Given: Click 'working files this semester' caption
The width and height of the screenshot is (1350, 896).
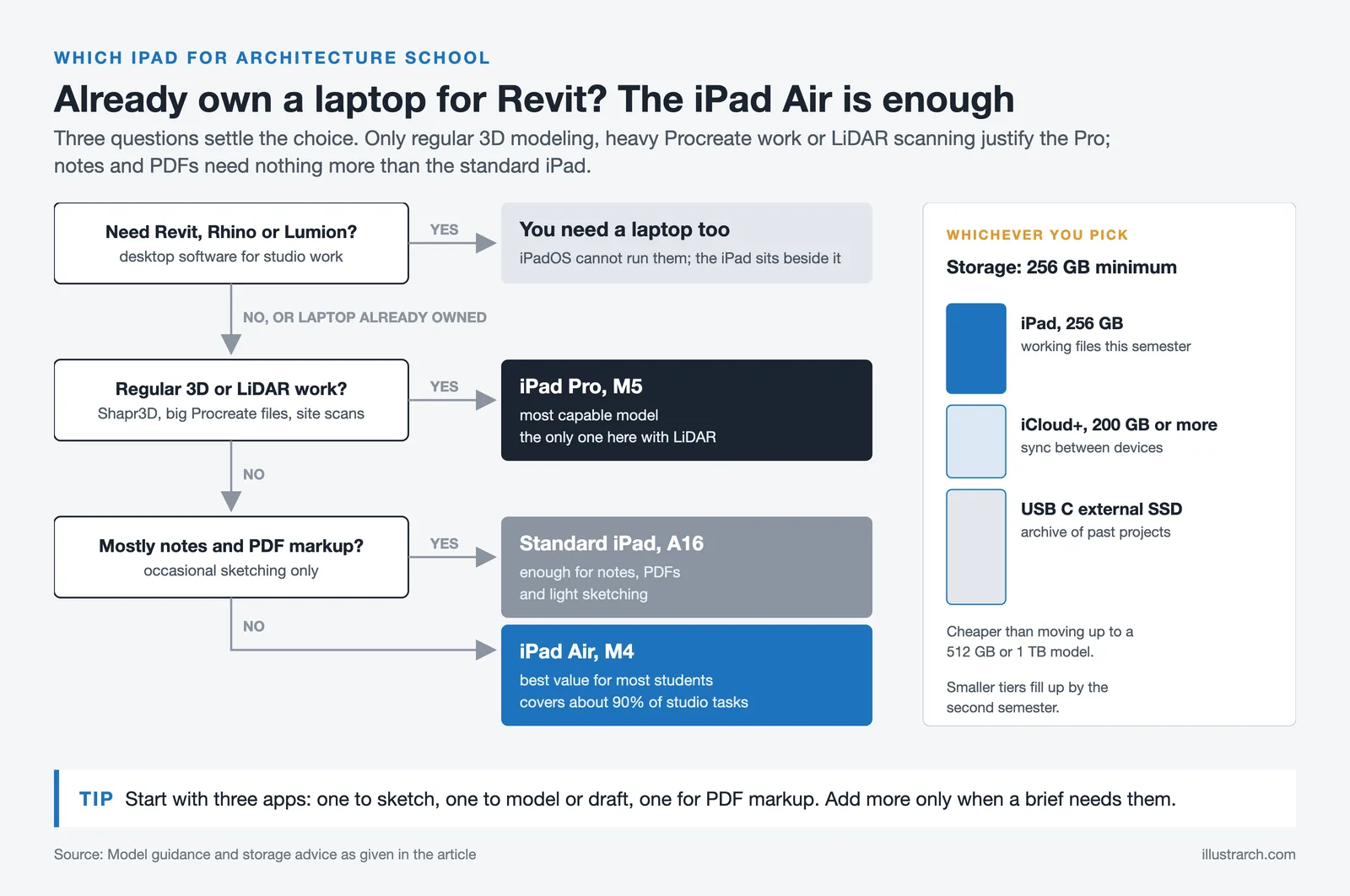Looking at the screenshot, I should pyautogui.click(x=1105, y=346).
